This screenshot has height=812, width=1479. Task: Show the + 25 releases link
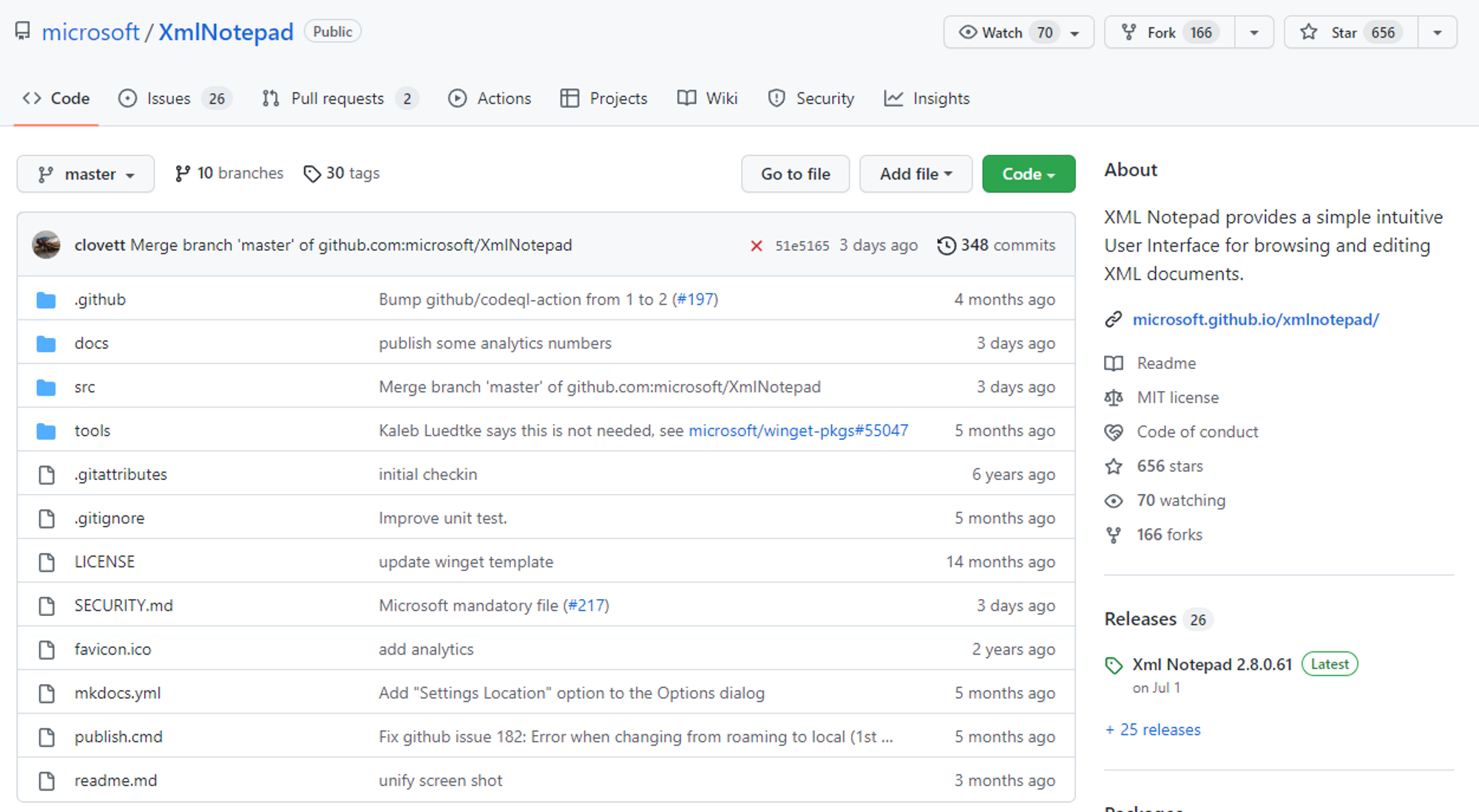(1153, 730)
